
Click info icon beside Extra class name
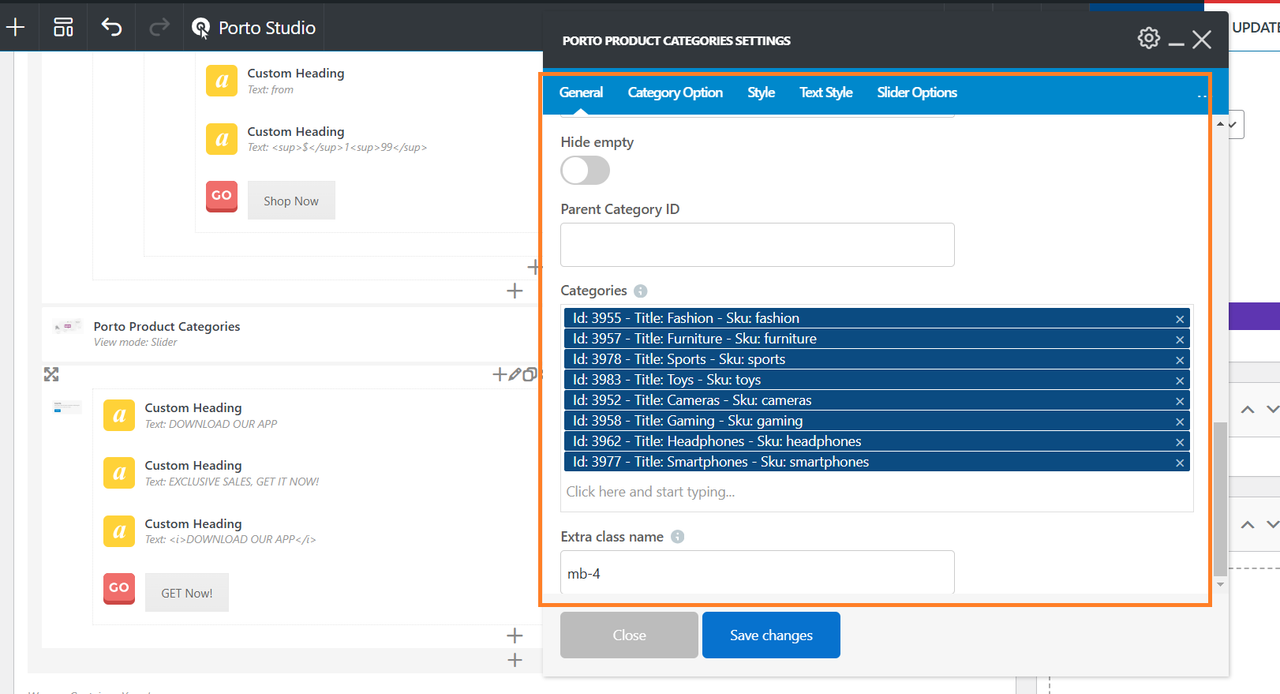pos(677,537)
